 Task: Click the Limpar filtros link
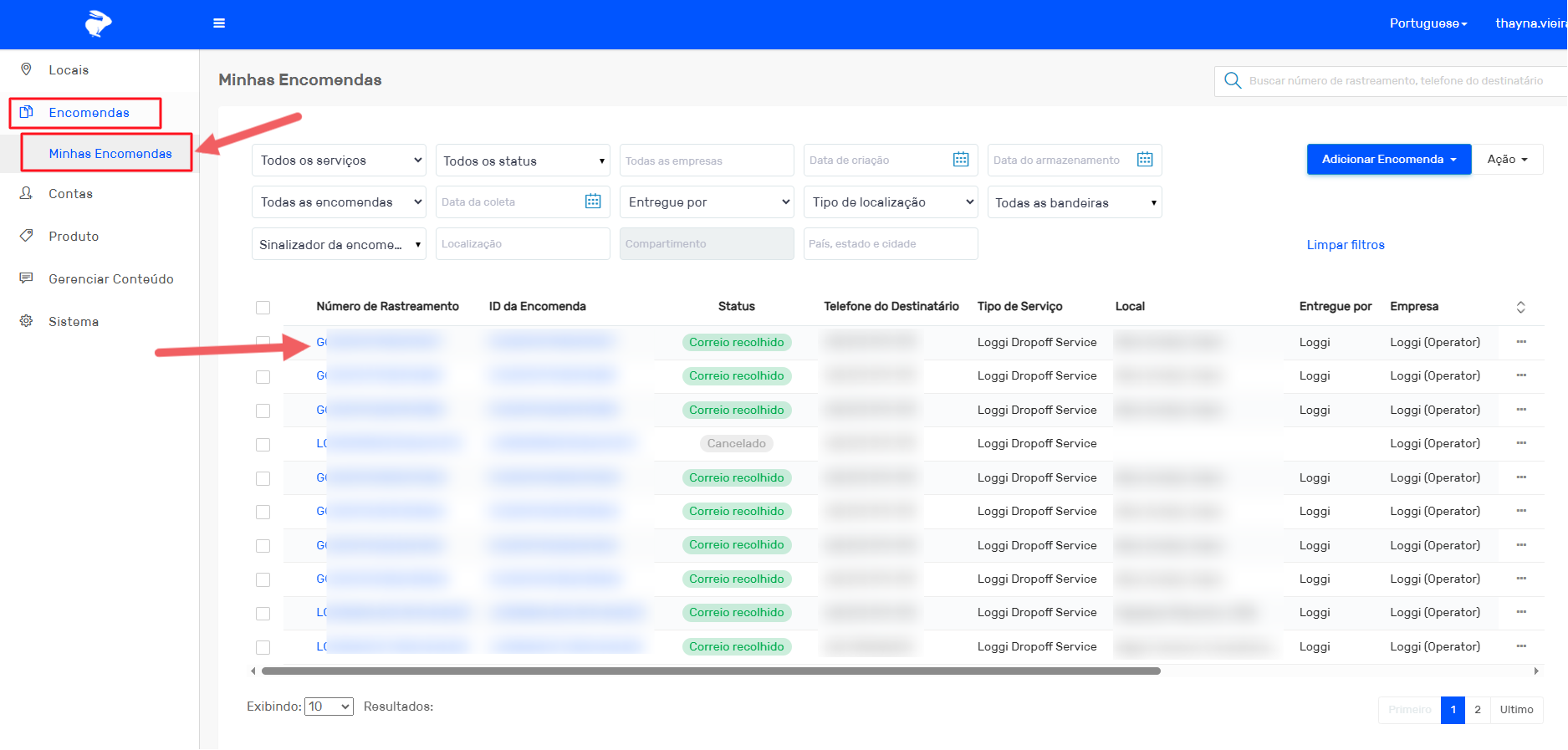point(1345,245)
